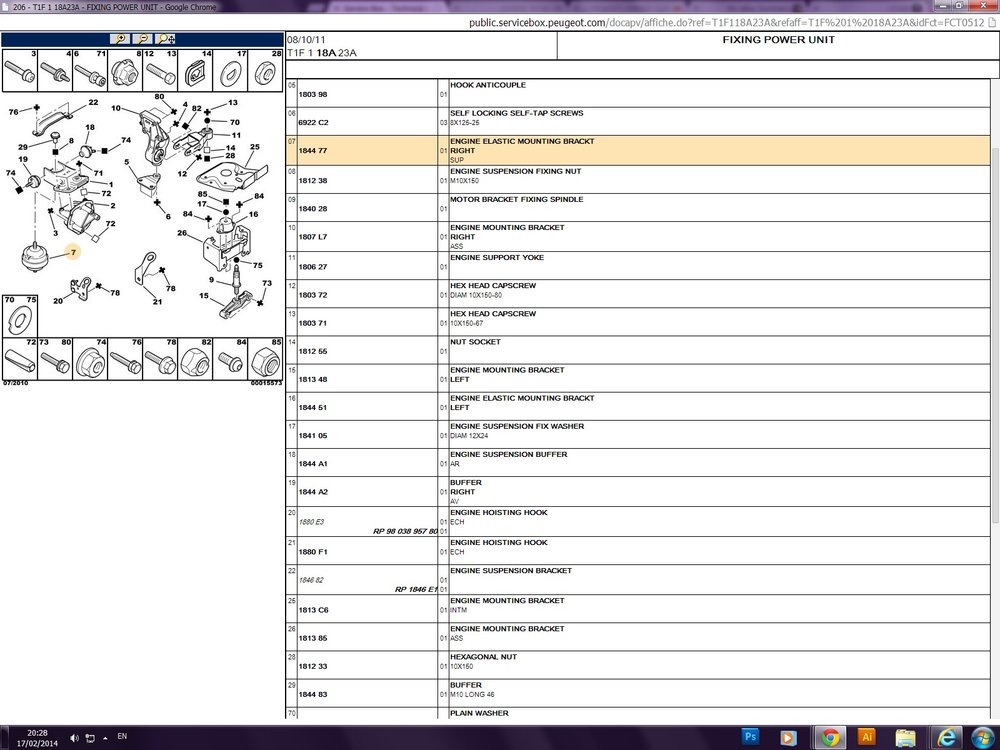
Task: Open the nut thumbnail numbered 82
Action: [x=195, y=359]
